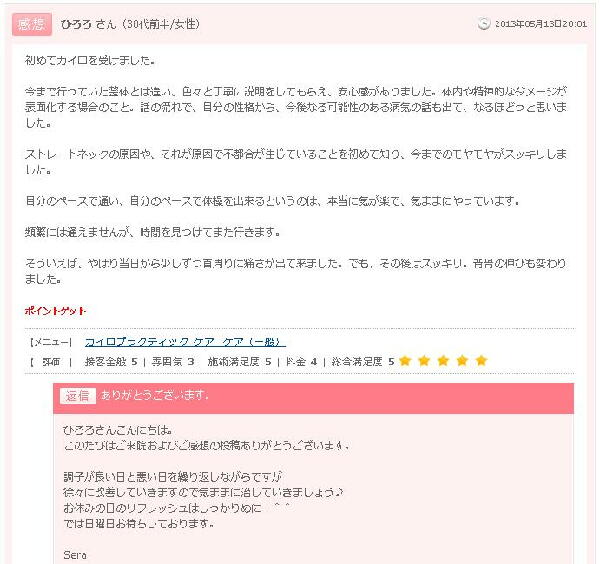
Task: Click the ありがとうございます reply header bar
Action: (x=313, y=398)
